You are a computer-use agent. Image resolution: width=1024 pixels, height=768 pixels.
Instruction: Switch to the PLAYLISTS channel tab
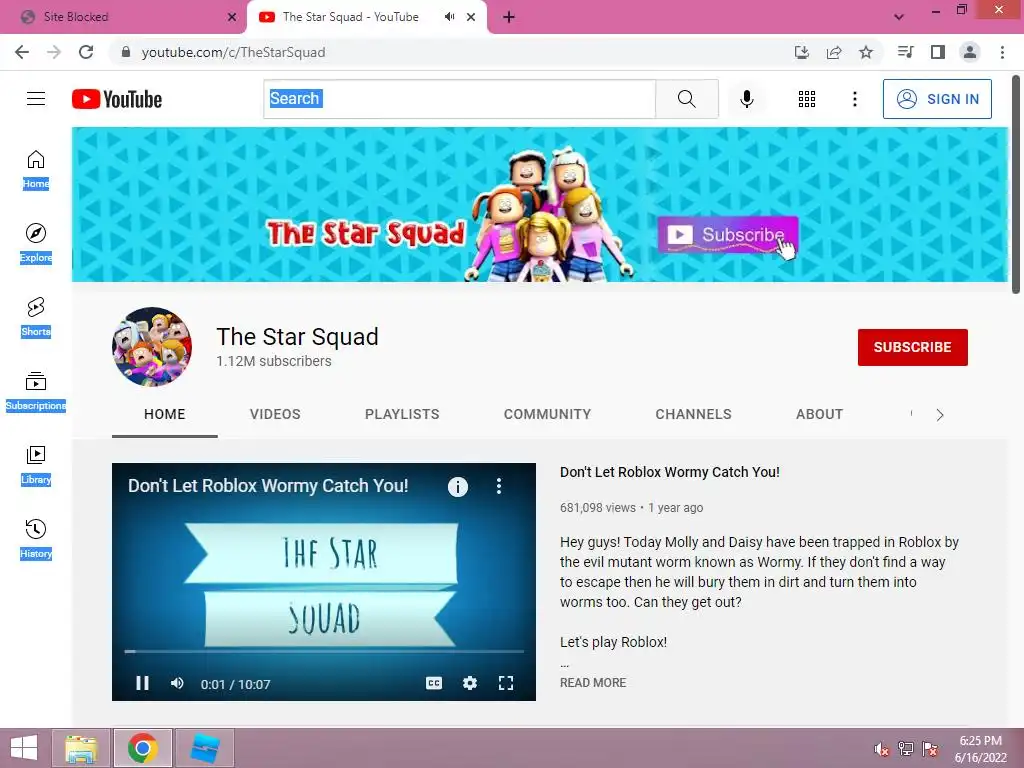click(402, 414)
